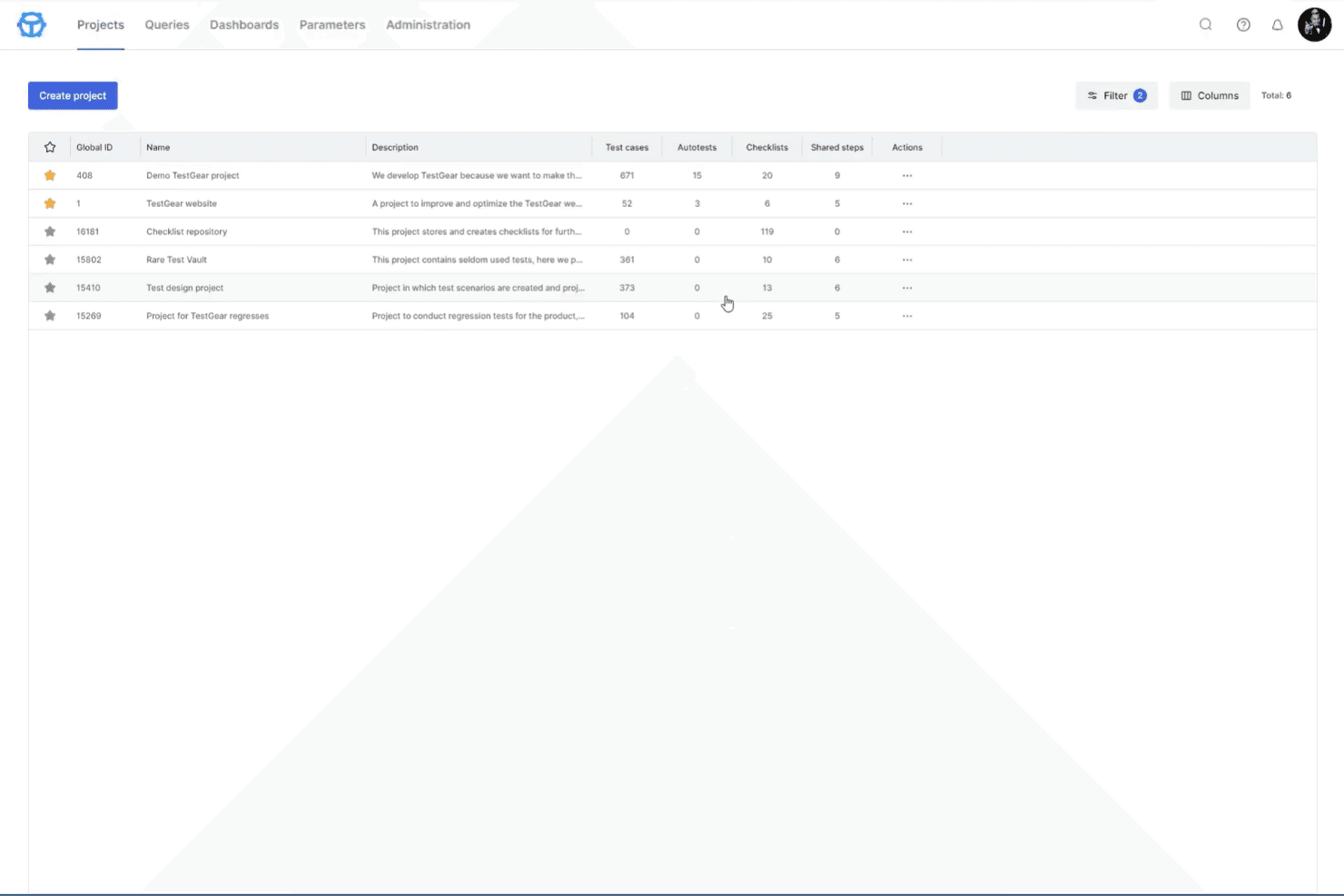Image resolution: width=1344 pixels, height=896 pixels.
Task: Open the Test design project name
Action: (x=184, y=288)
